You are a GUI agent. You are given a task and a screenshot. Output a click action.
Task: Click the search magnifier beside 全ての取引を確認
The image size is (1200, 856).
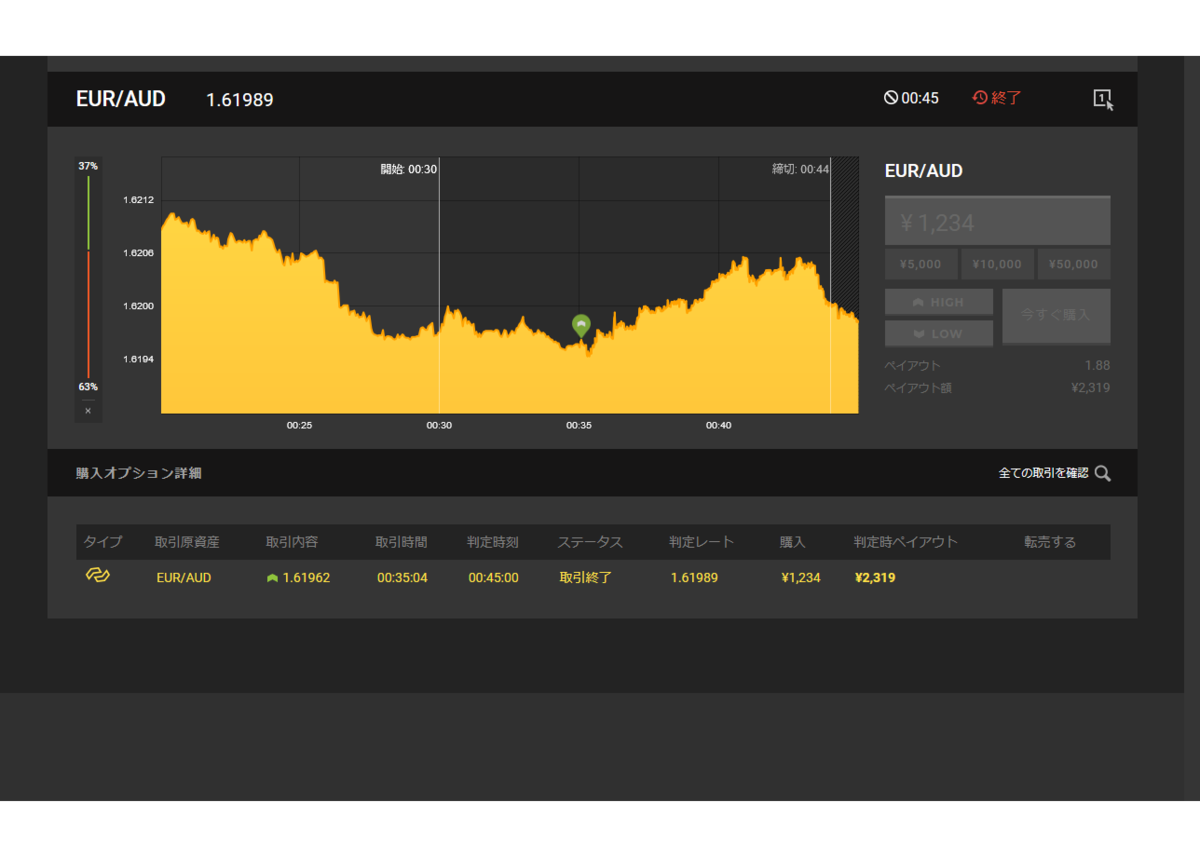point(1102,473)
